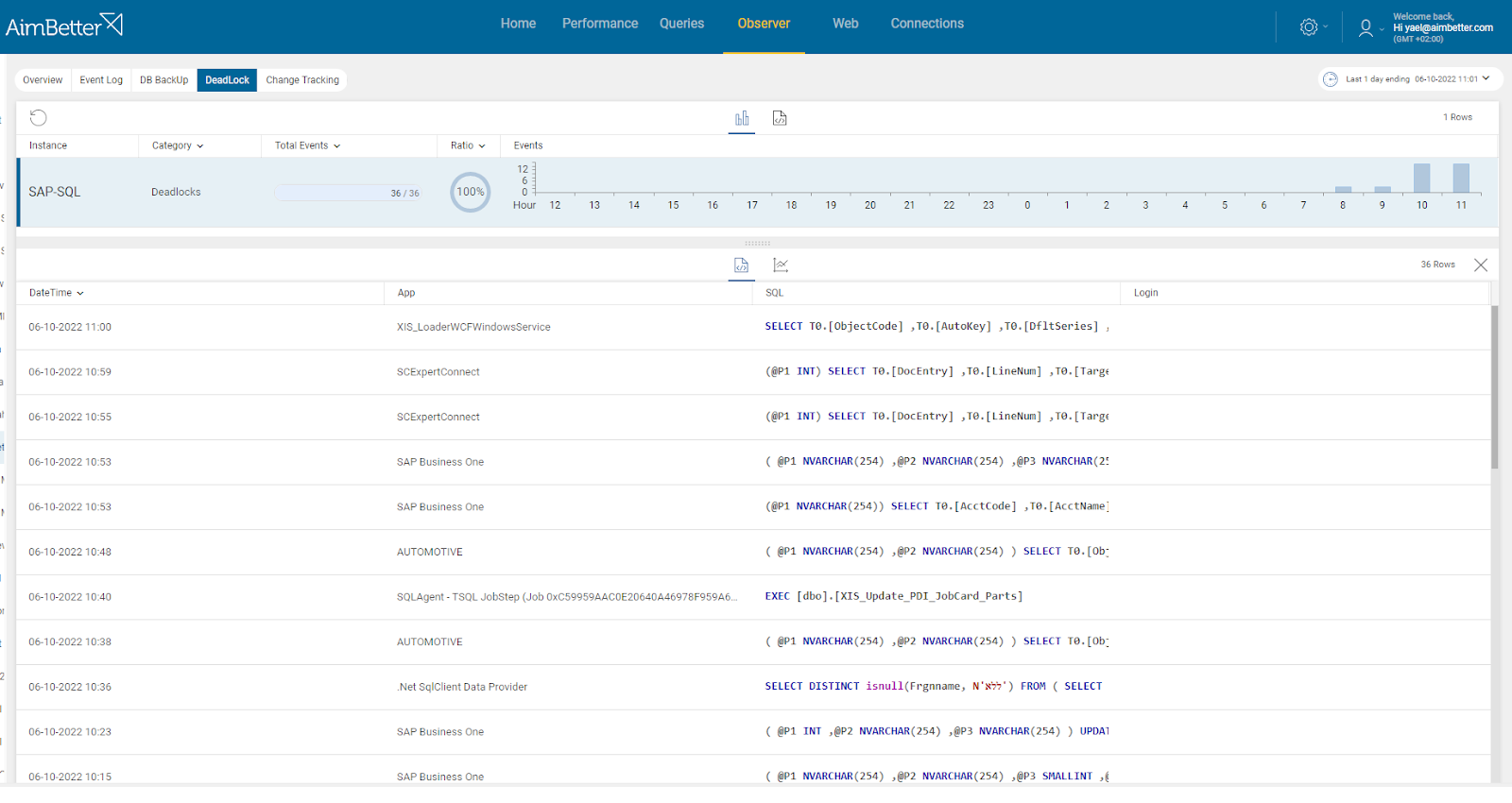Select the DeadLock tab
The height and width of the screenshot is (803, 1512).
[x=227, y=80]
